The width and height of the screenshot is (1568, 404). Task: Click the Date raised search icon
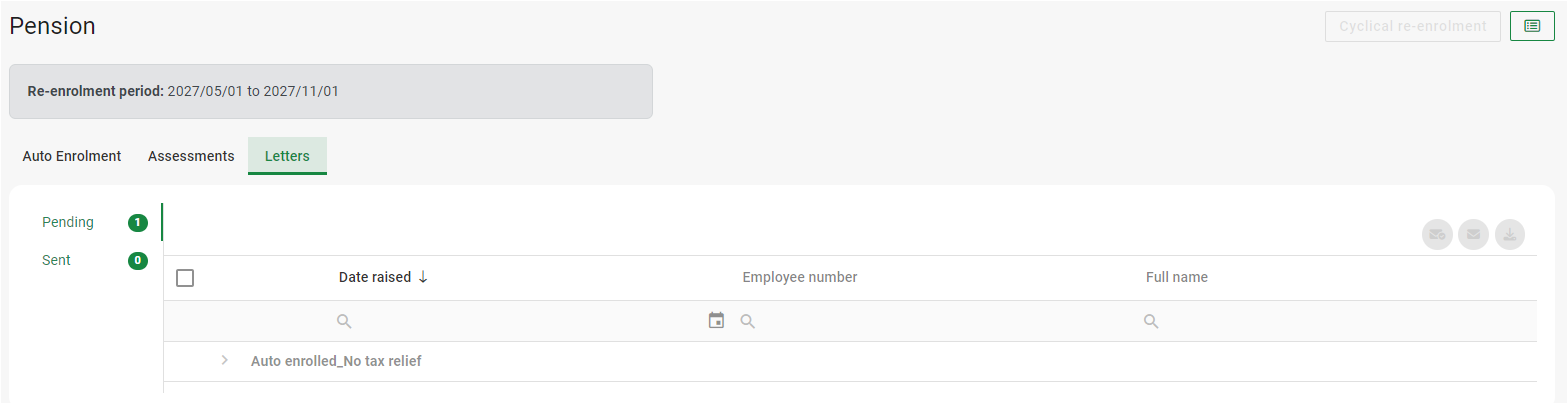pos(344,322)
